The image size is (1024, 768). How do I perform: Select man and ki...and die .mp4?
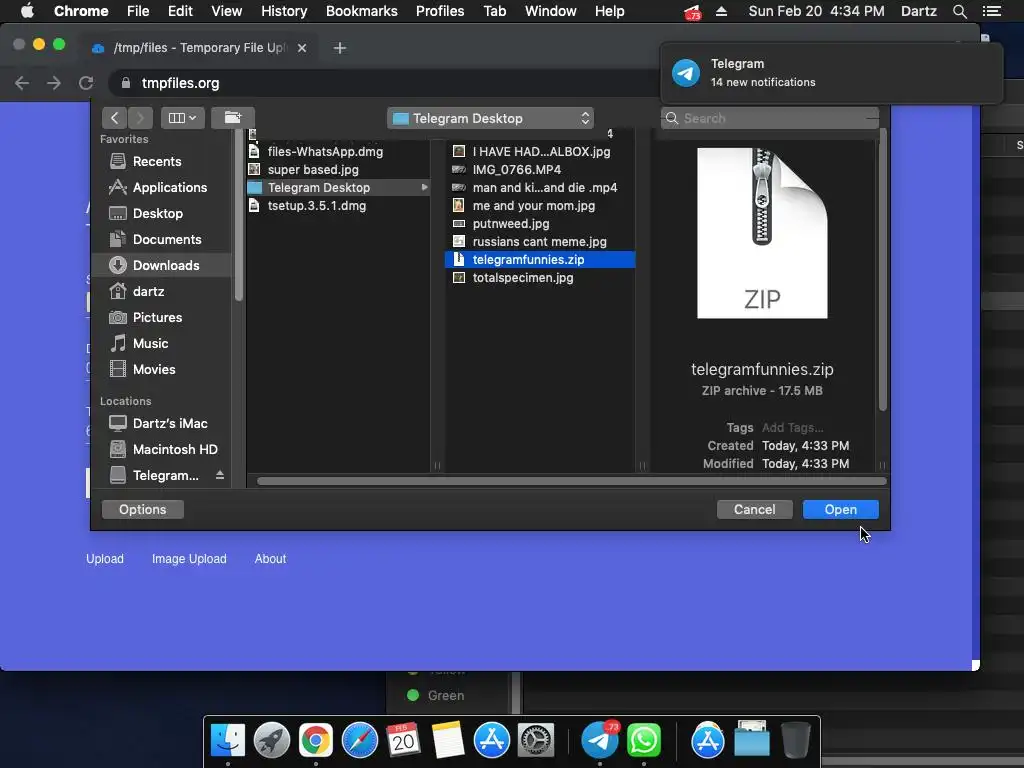pos(545,187)
